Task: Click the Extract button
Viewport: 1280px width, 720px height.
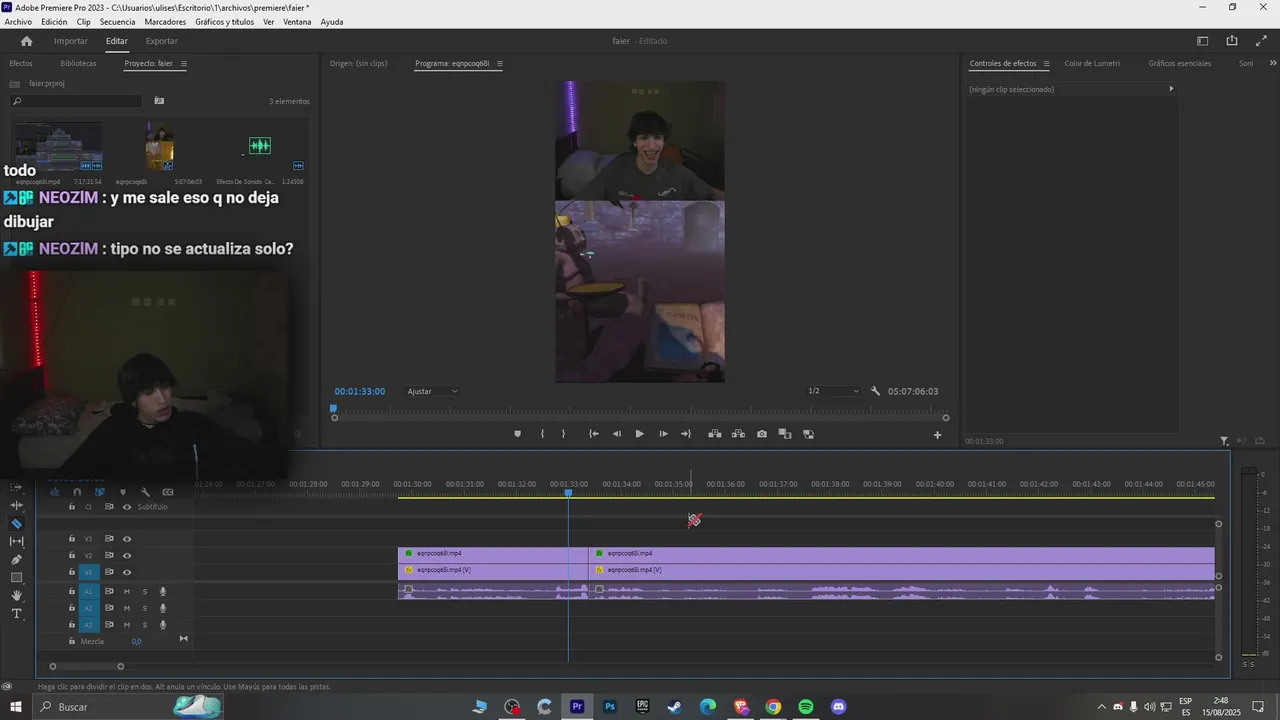Action: (738, 434)
